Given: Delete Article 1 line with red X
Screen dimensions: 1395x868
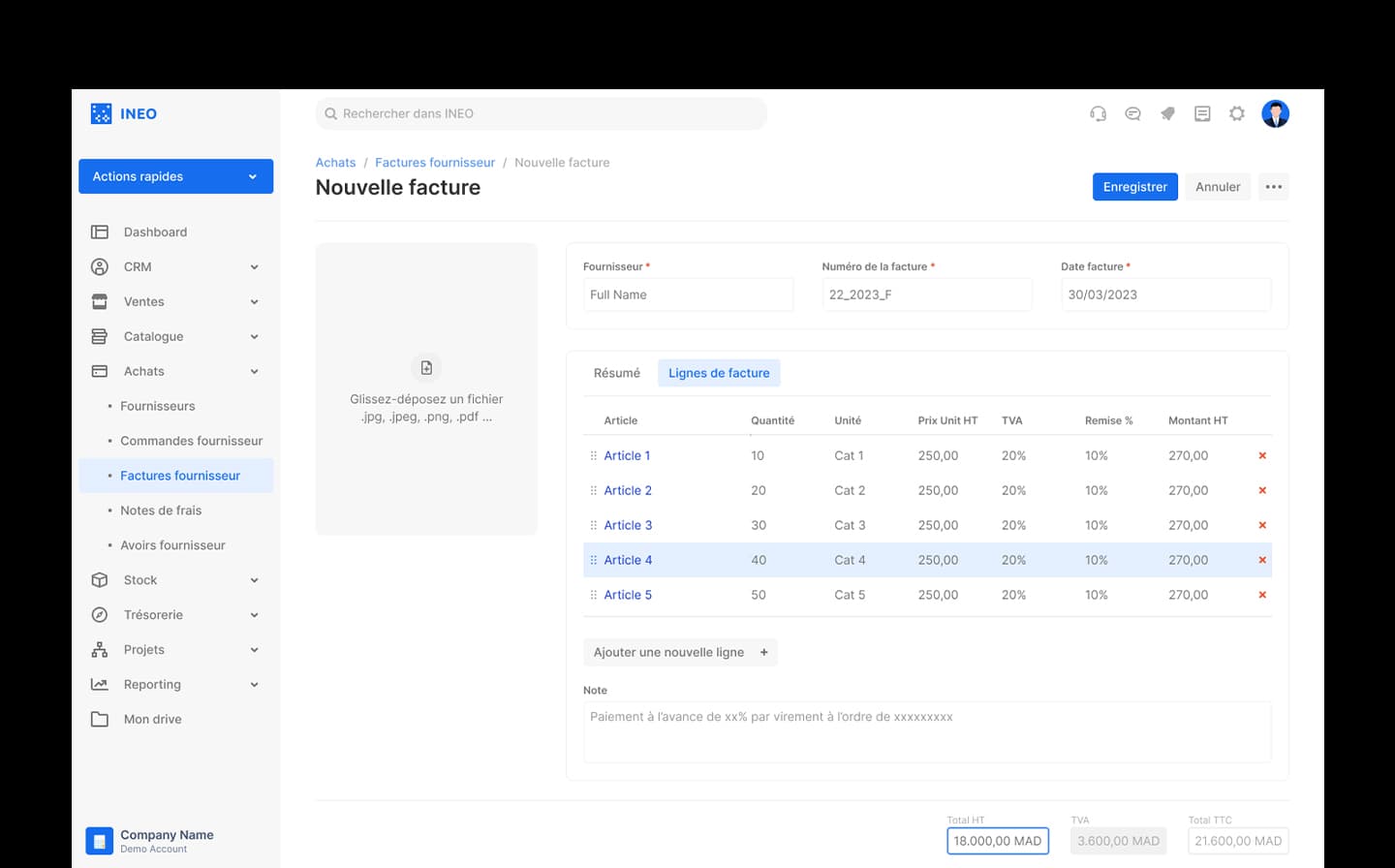Looking at the screenshot, I should click(1262, 455).
